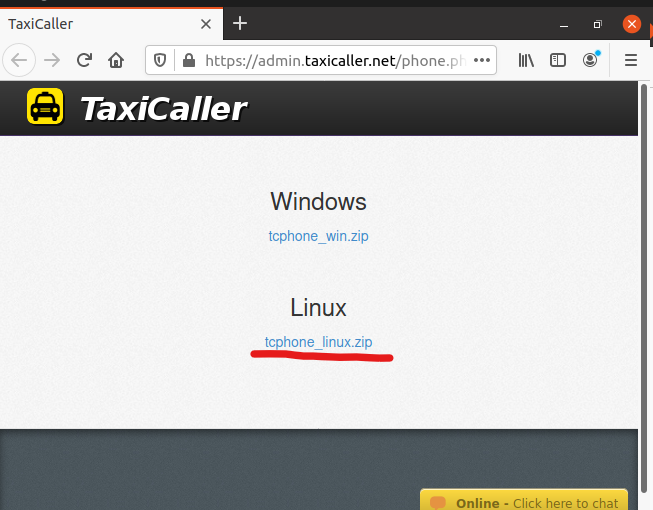Reload the current page

click(x=85, y=60)
